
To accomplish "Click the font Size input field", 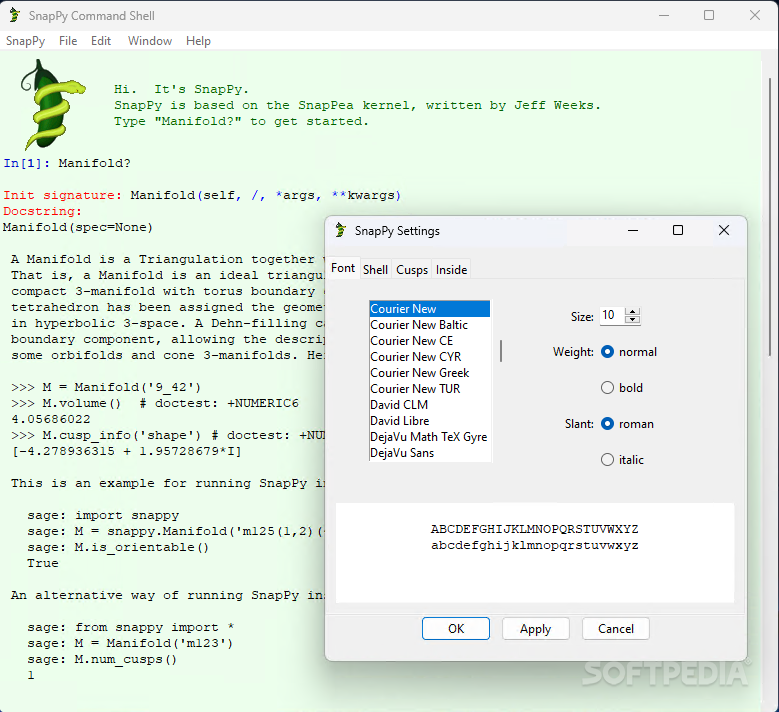I will coord(612,316).
